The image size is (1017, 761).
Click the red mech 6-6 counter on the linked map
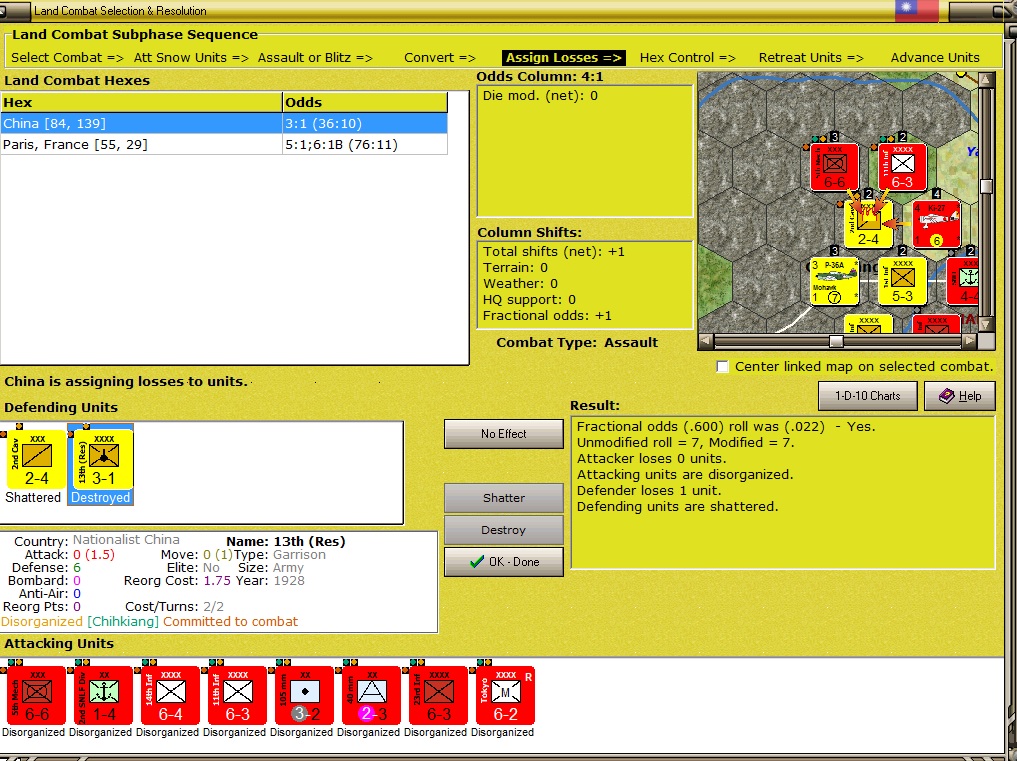click(834, 167)
